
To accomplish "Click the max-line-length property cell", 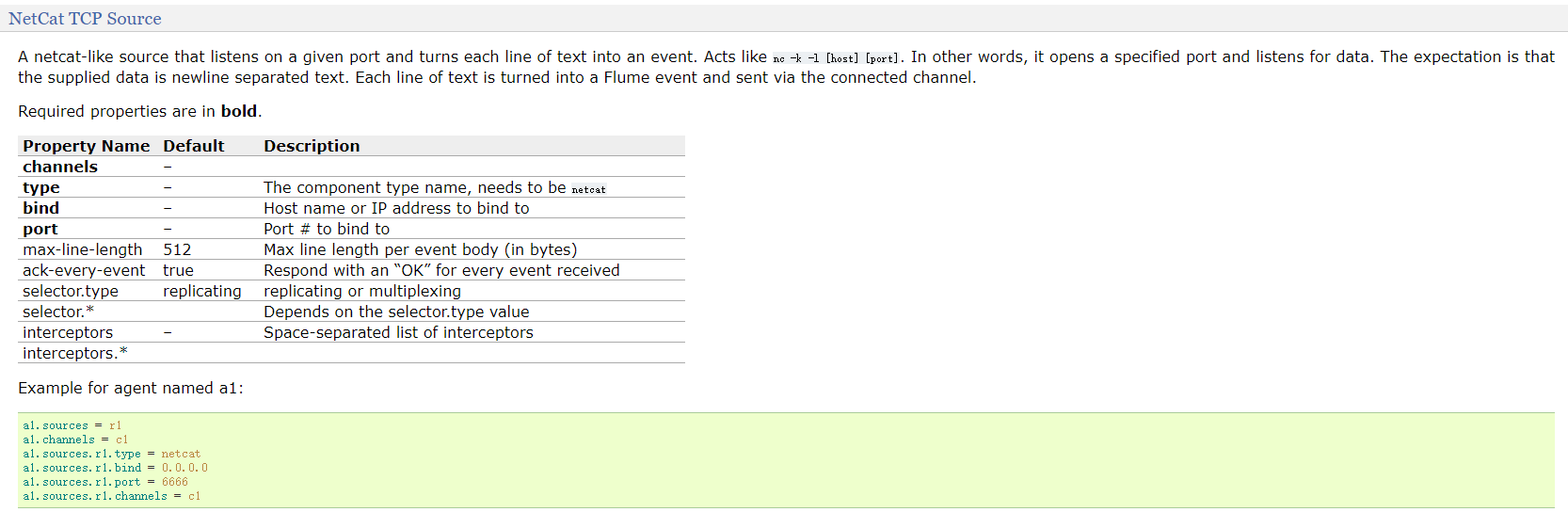I will pyautogui.click(x=83, y=249).
